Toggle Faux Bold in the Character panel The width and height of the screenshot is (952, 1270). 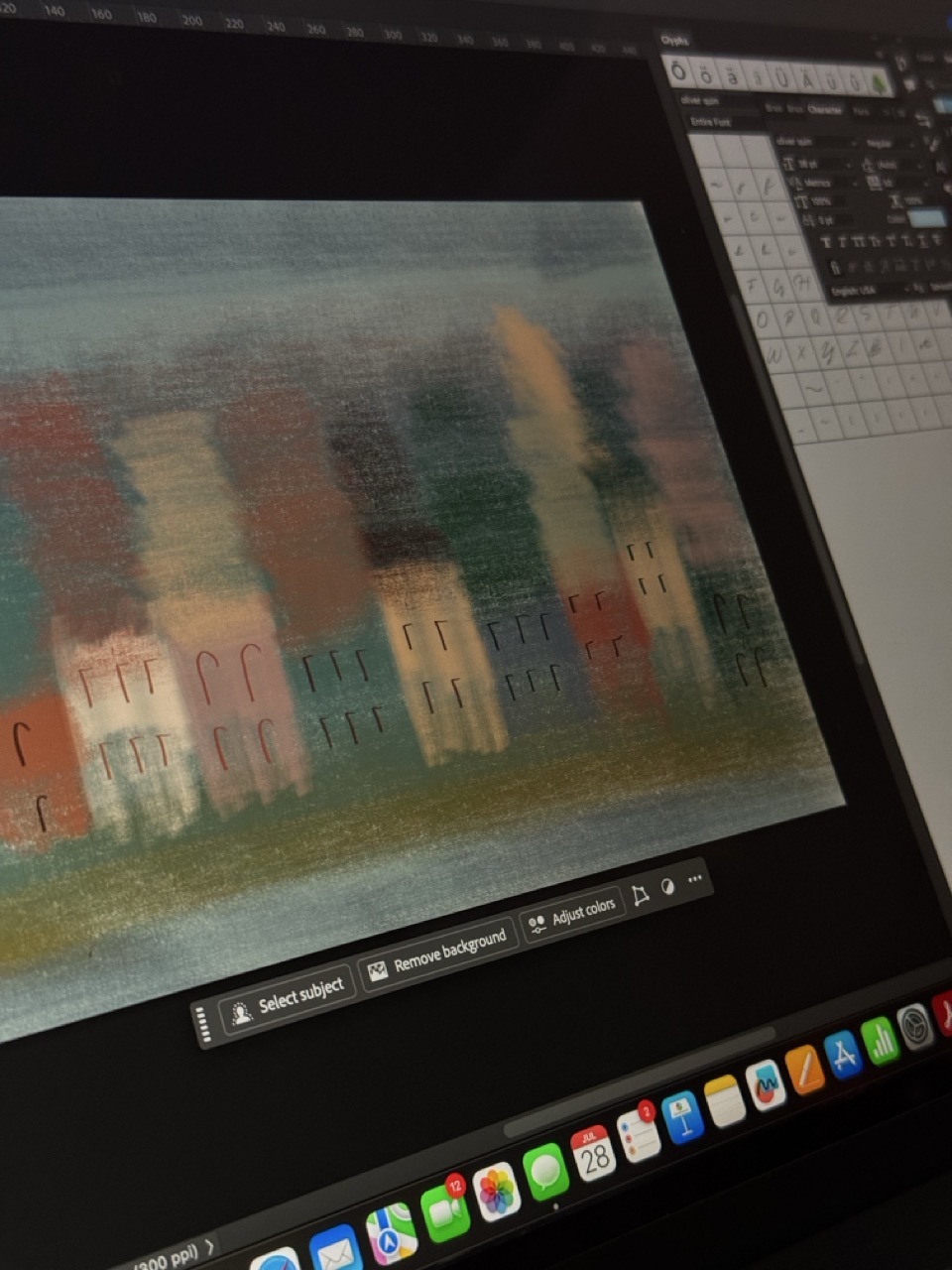pyautogui.click(x=825, y=241)
